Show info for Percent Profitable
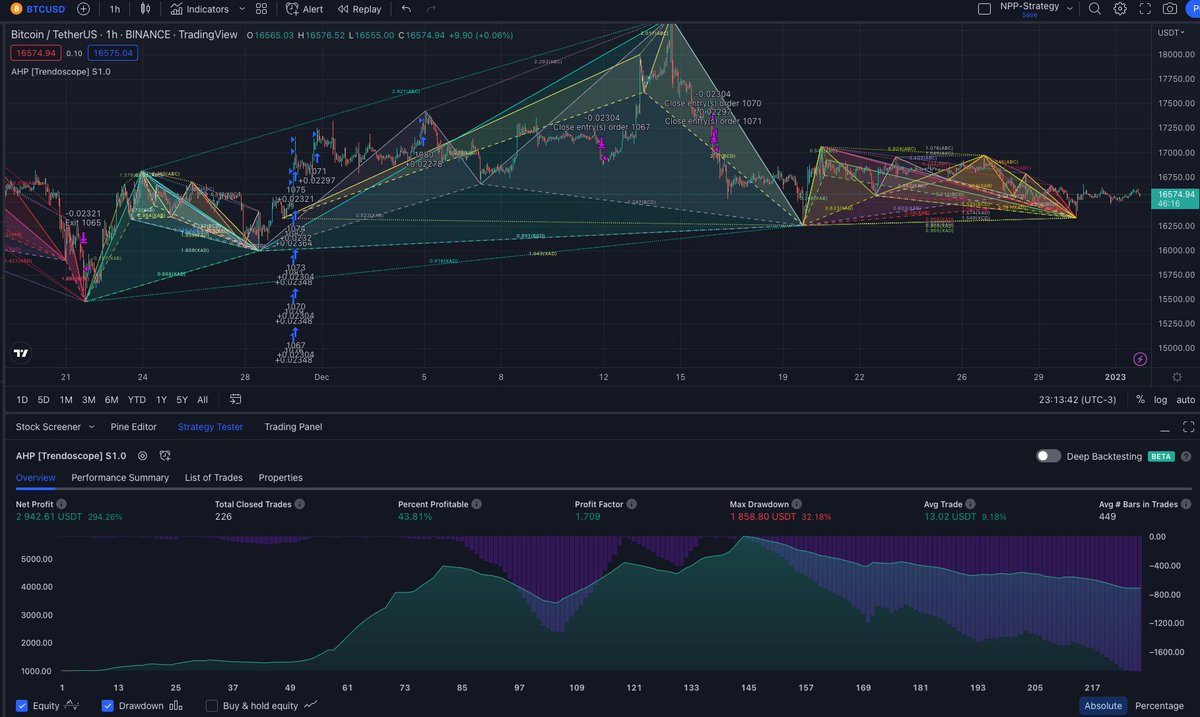 click(x=476, y=505)
